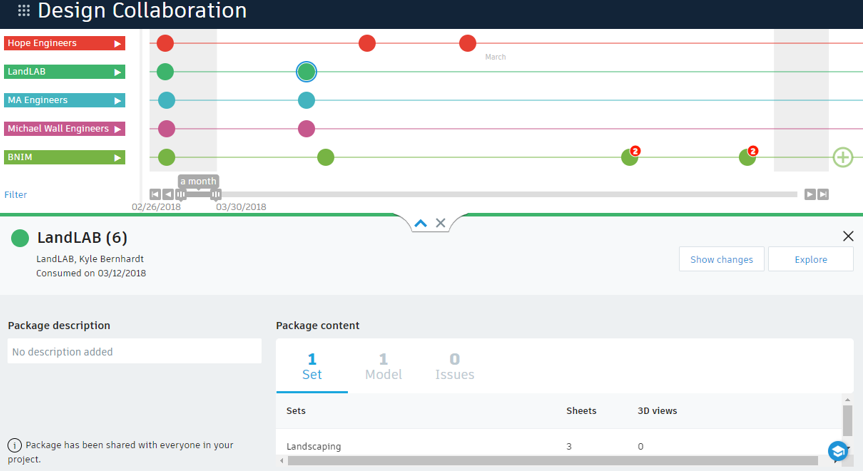The width and height of the screenshot is (863, 471).
Task: Click the Sets column header
Action: [296, 411]
